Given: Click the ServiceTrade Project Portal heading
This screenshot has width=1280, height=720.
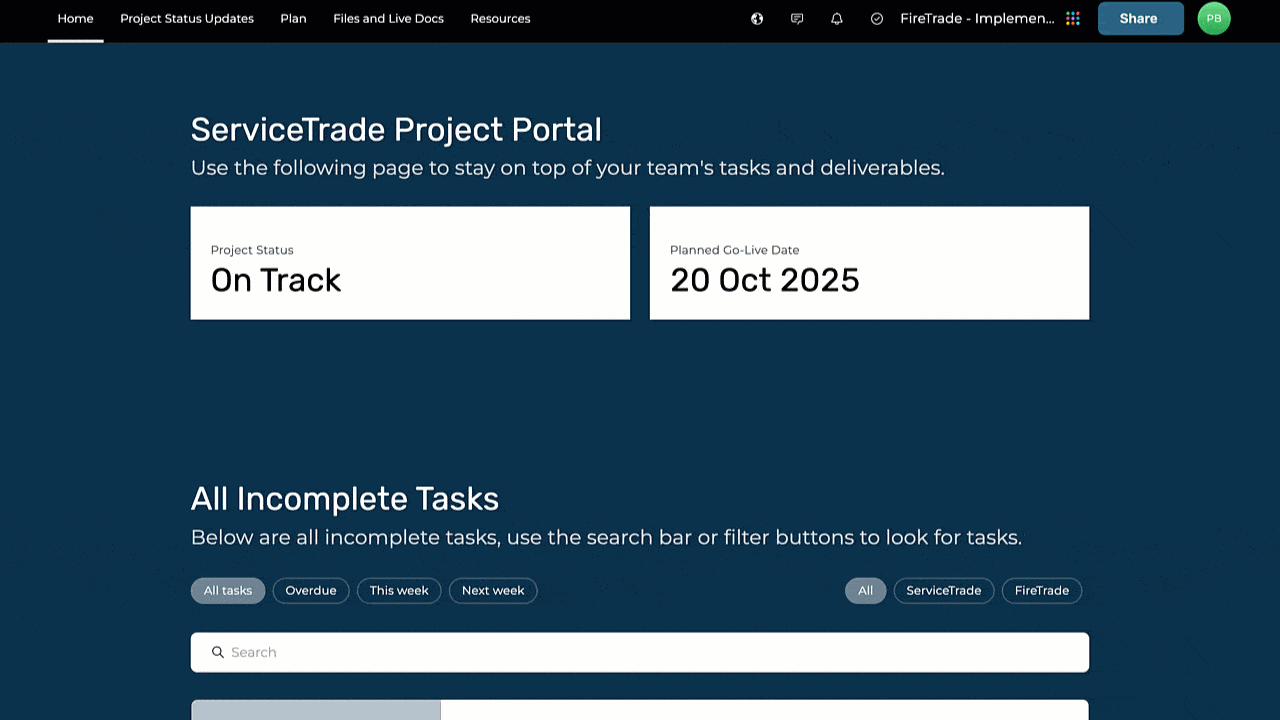Looking at the screenshot, I should [x=396, y=130].
